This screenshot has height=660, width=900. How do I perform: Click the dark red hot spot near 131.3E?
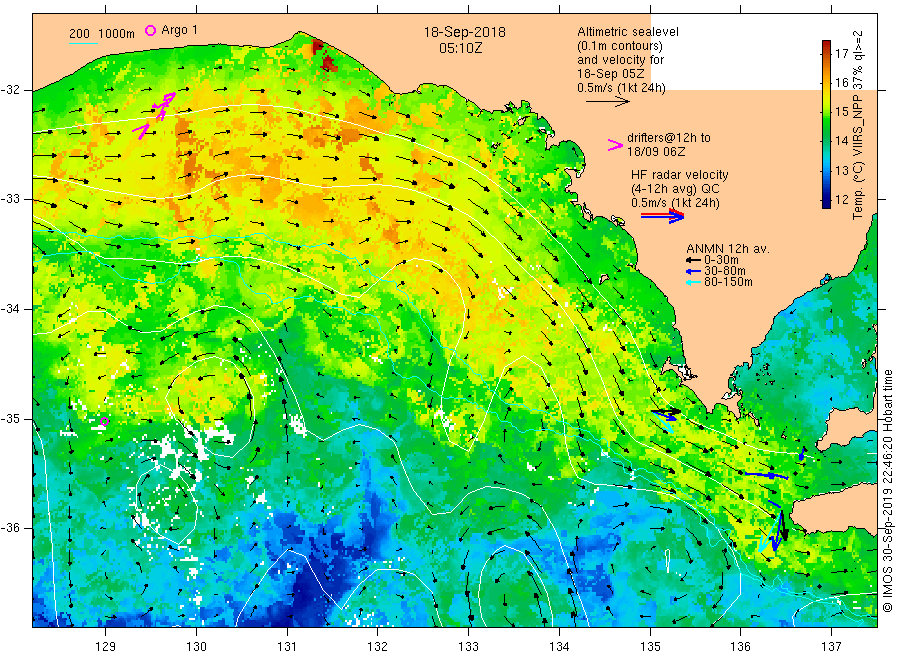click(x=317, y=47)
